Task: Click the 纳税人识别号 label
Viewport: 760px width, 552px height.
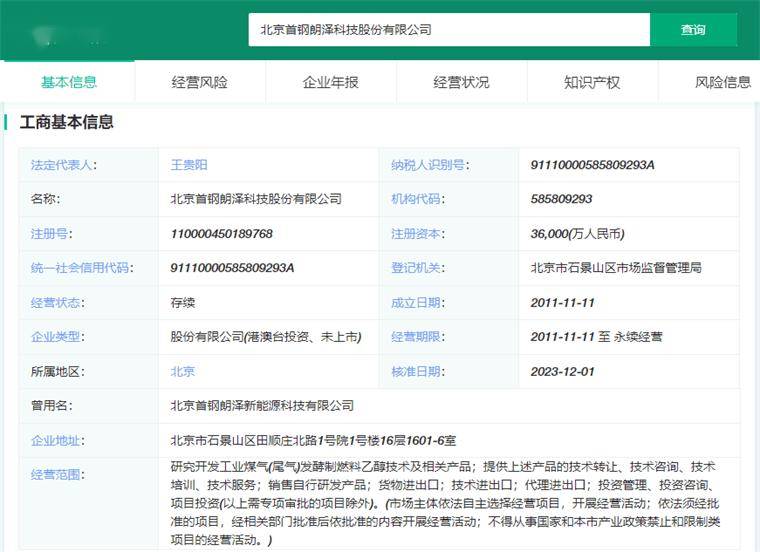Action: [430, 165]
